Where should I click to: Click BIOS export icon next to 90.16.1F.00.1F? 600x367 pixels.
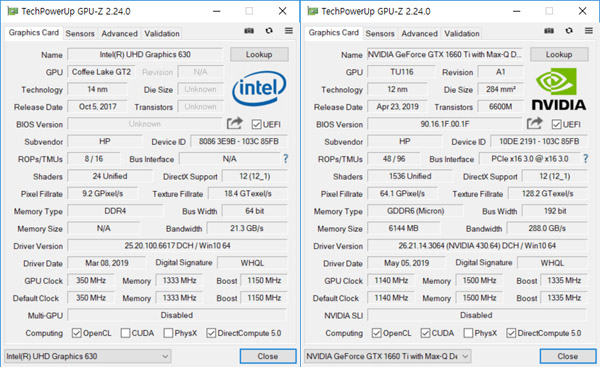pyautogui.click(x=535, y=123)
